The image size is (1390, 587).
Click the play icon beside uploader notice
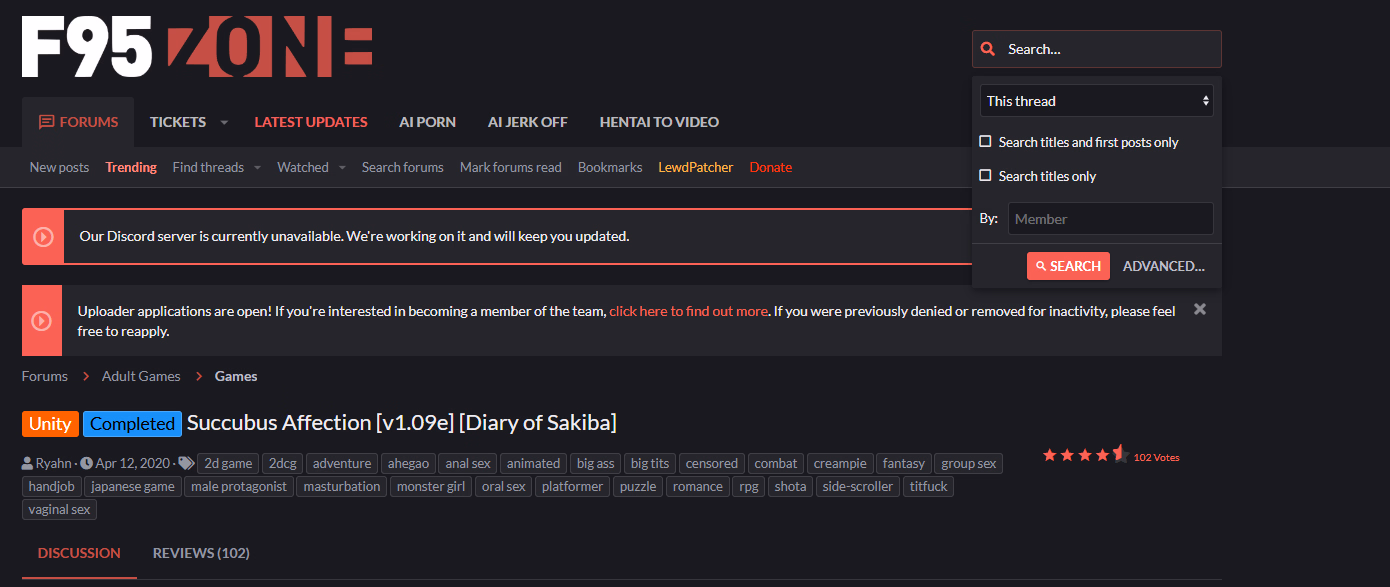tap(42, 320)
